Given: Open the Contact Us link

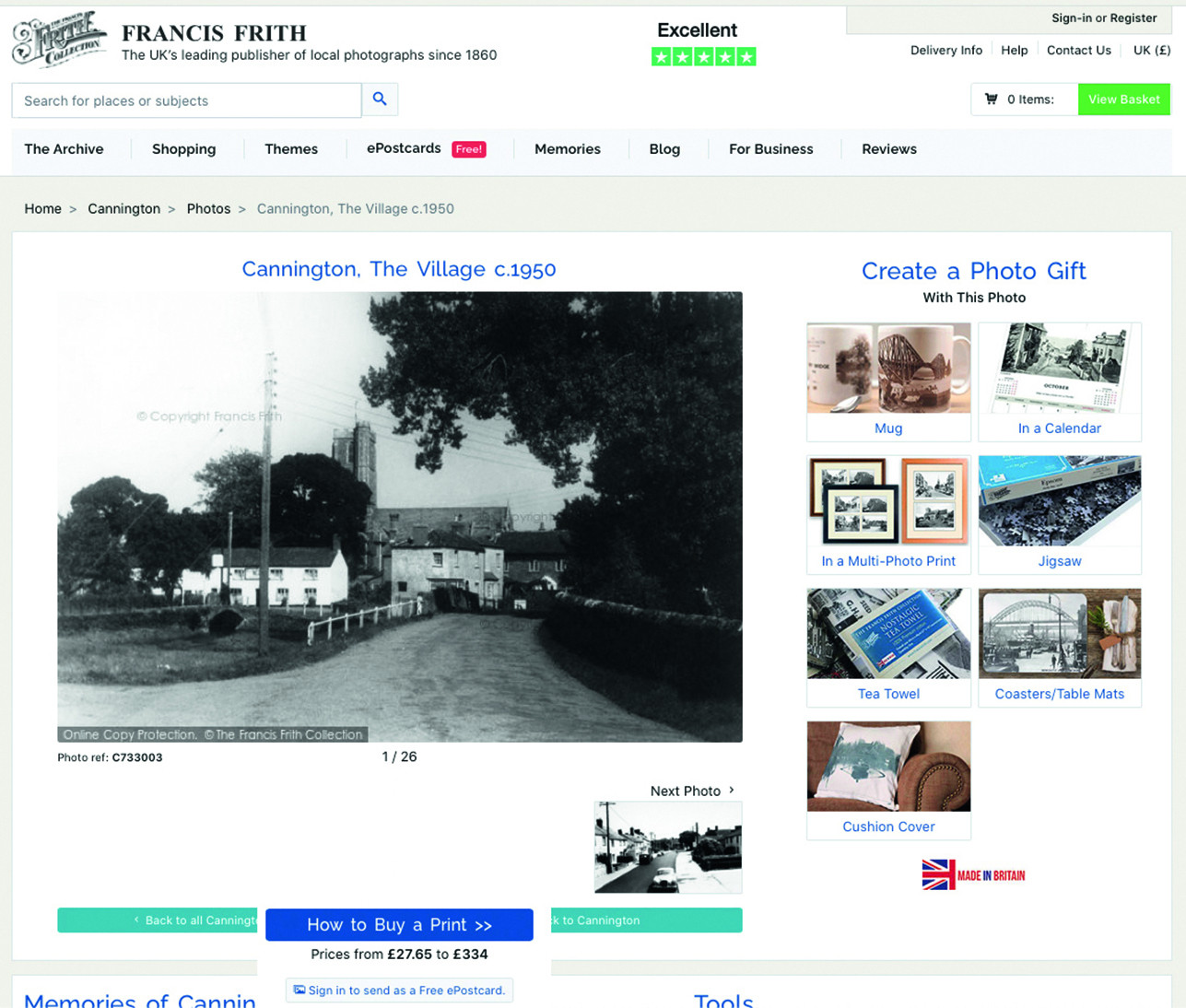Looking at the screenshot, I should tap(1079, 51).
